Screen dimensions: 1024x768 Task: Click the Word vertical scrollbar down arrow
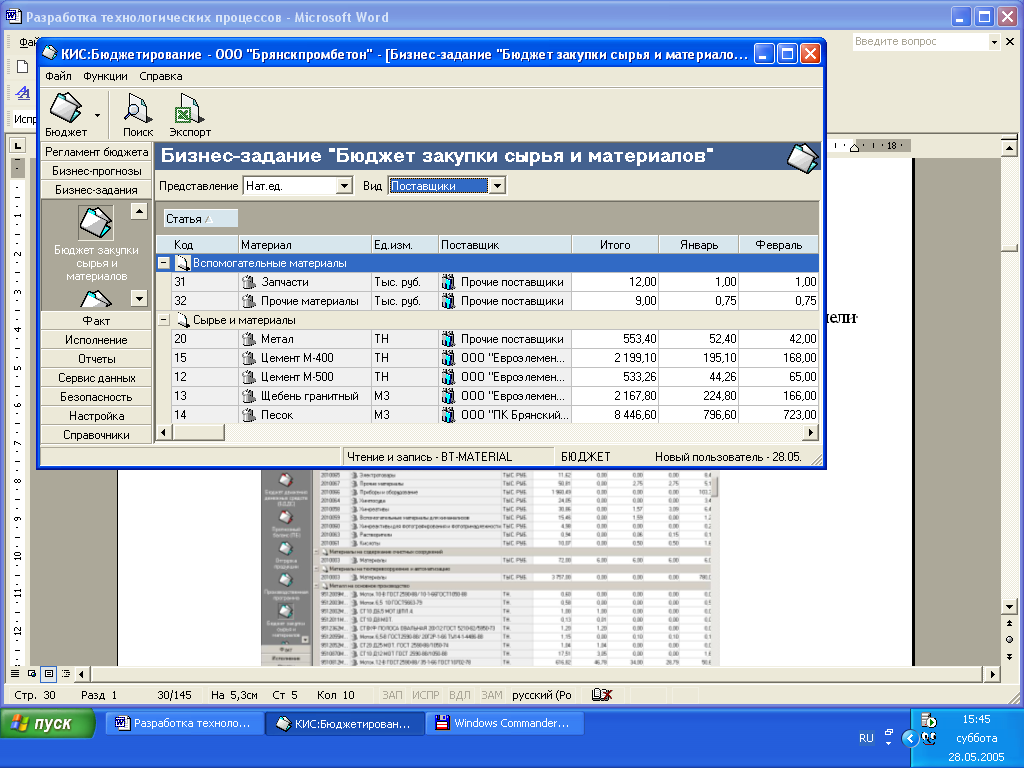(1009, 607)
